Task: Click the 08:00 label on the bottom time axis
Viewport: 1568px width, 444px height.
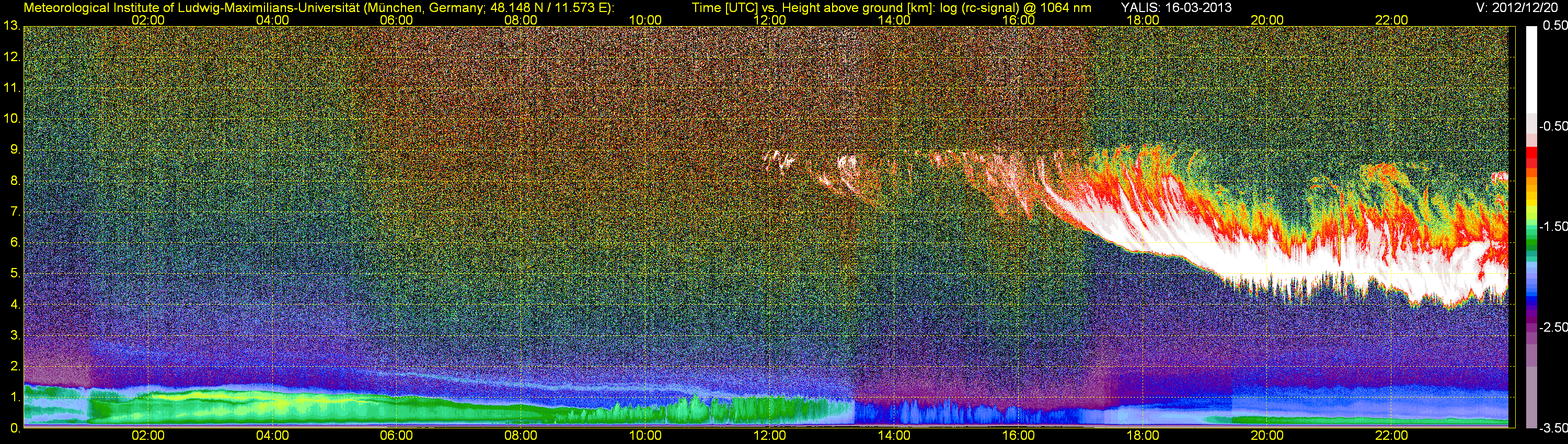Action: tap(521, 436)
